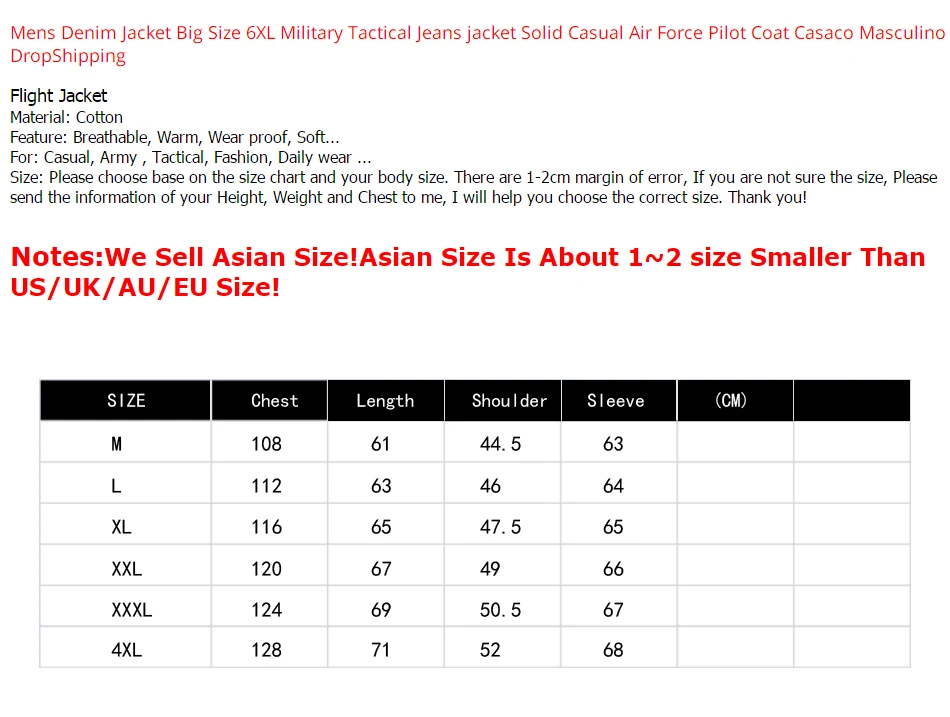Click the Material: Cotton line

point(66,117)
